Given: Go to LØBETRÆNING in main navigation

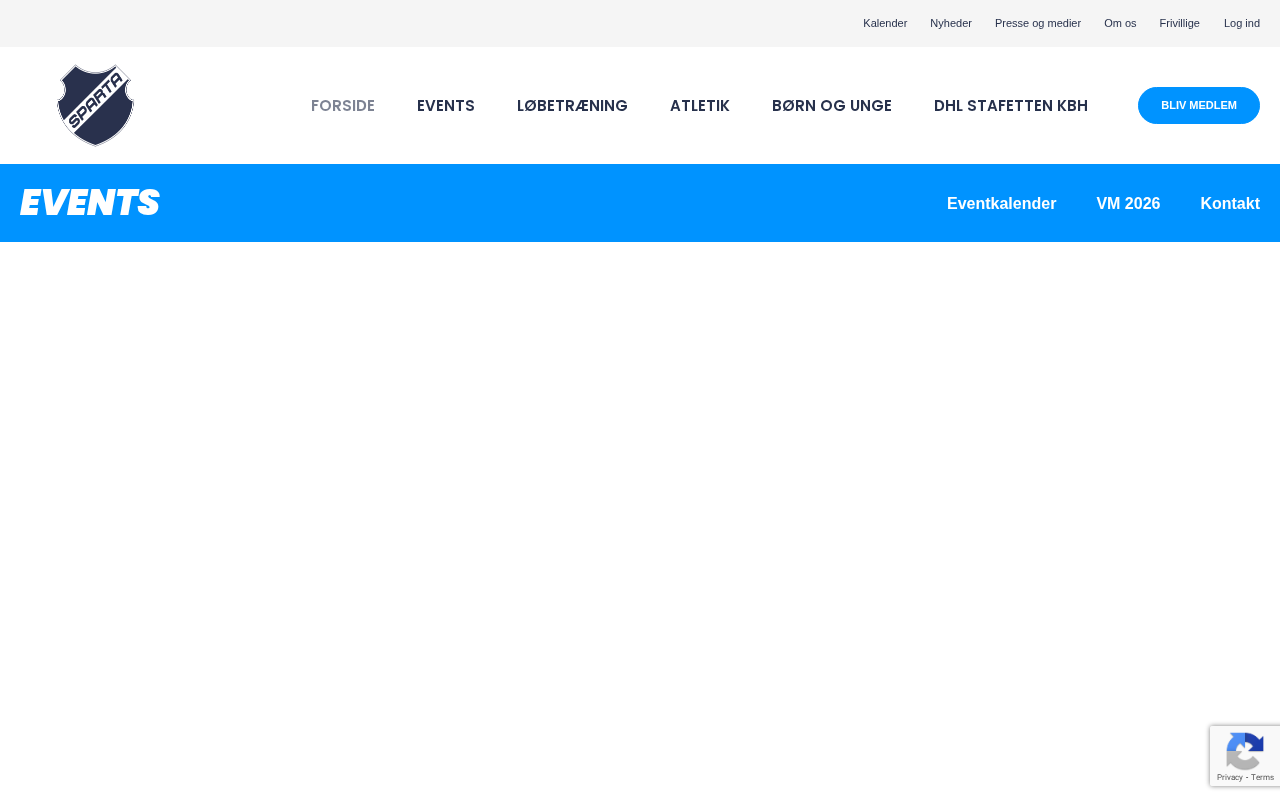Looking at the screenshot, I should [572, 105].
